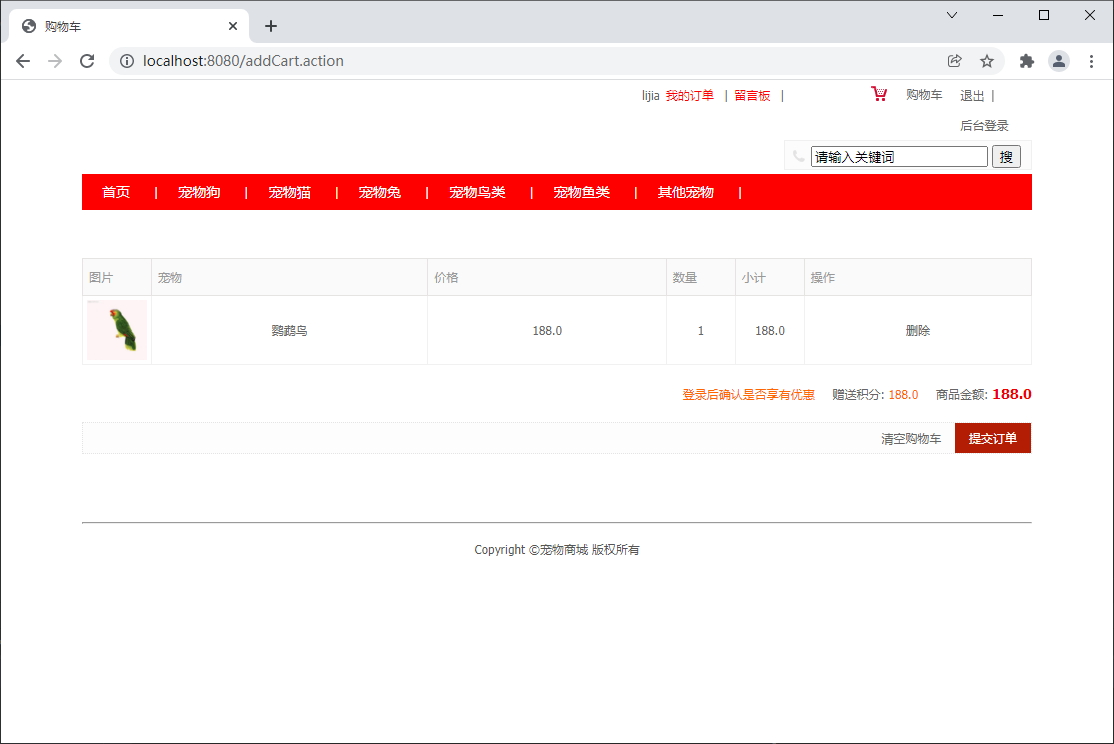
Task: Open the 宠物兔 category
Action: tap(379, 192)
